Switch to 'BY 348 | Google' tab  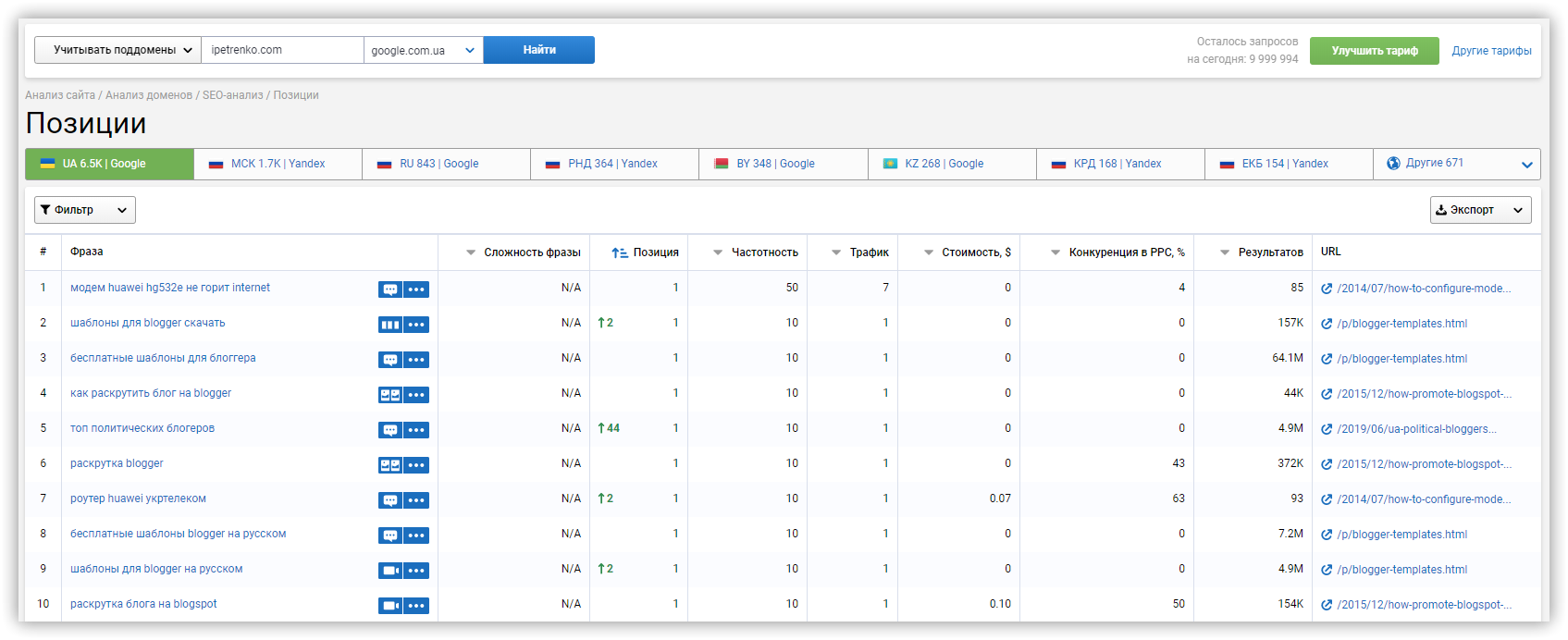pyautogui.click(x=784, y=164)
